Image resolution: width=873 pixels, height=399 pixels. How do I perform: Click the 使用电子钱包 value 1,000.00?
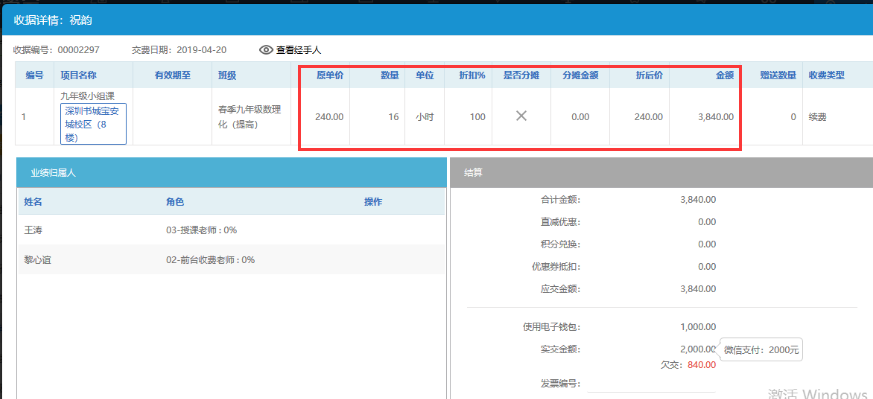pos(698,327)
